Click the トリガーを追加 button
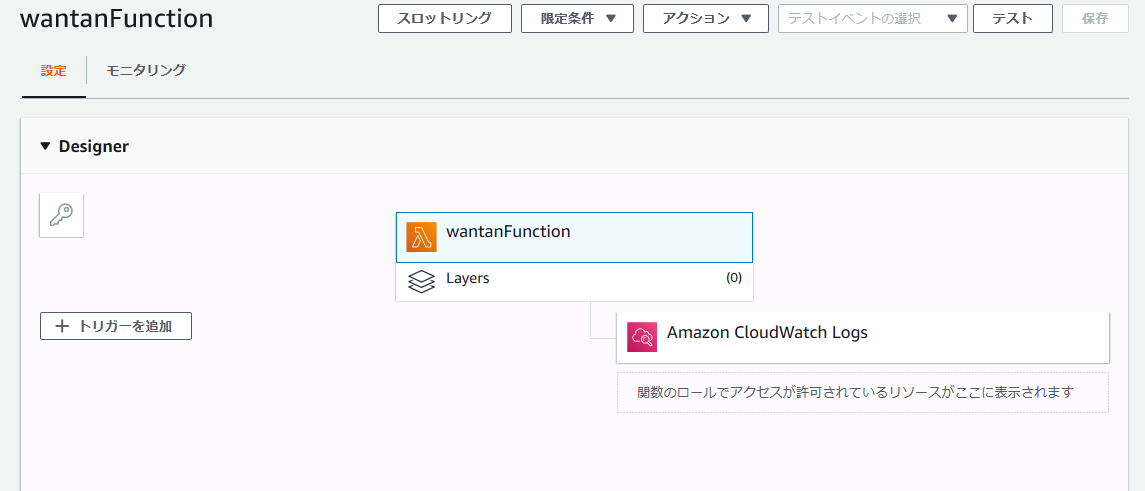This screenshot has width=1145, height=491. pyautogui.click(x=116, y=327)
